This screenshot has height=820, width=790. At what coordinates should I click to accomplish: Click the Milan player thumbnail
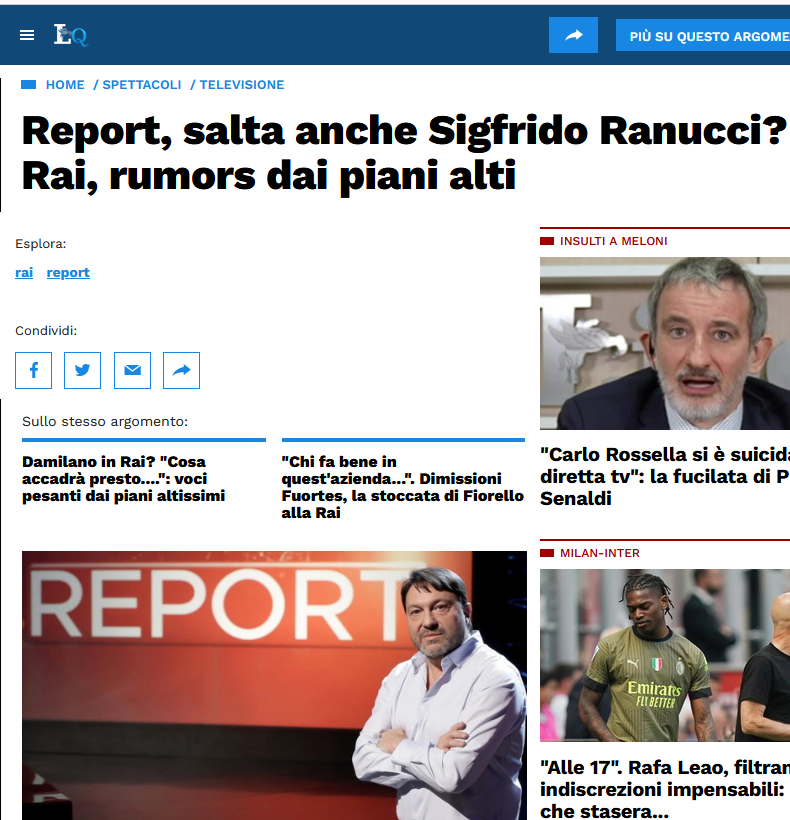click(x=665, y=655)
